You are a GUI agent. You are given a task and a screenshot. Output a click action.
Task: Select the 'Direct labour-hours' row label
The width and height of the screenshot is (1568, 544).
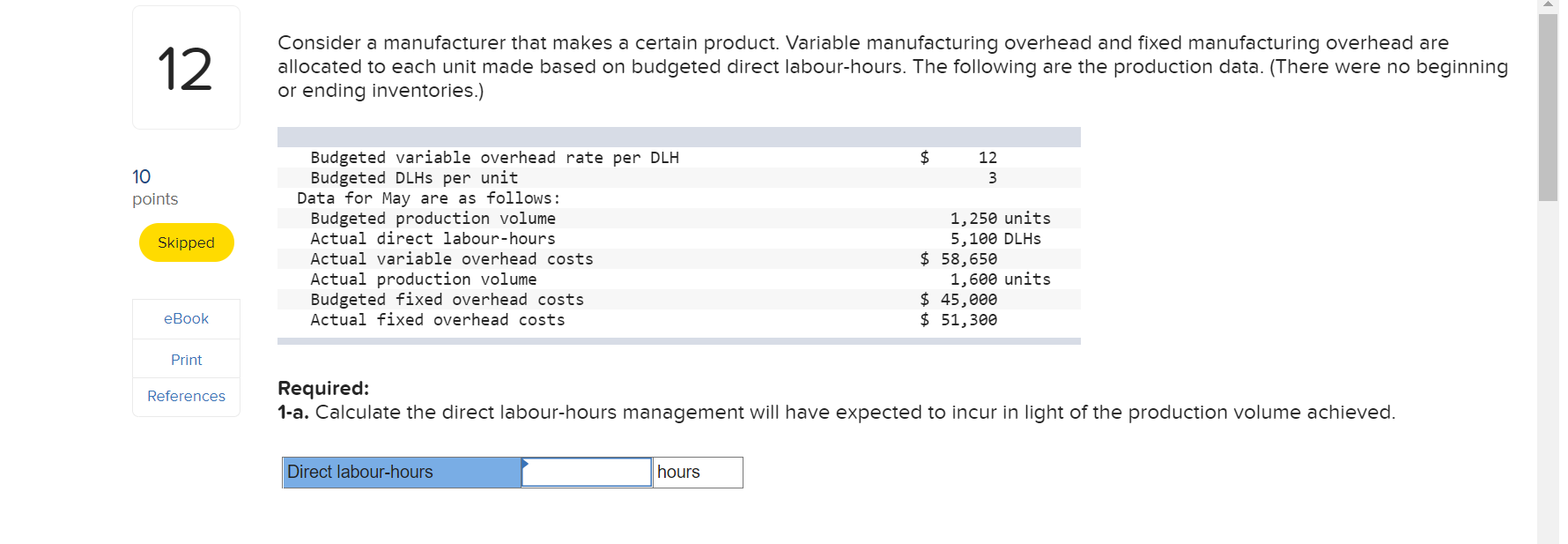[402, 472]
